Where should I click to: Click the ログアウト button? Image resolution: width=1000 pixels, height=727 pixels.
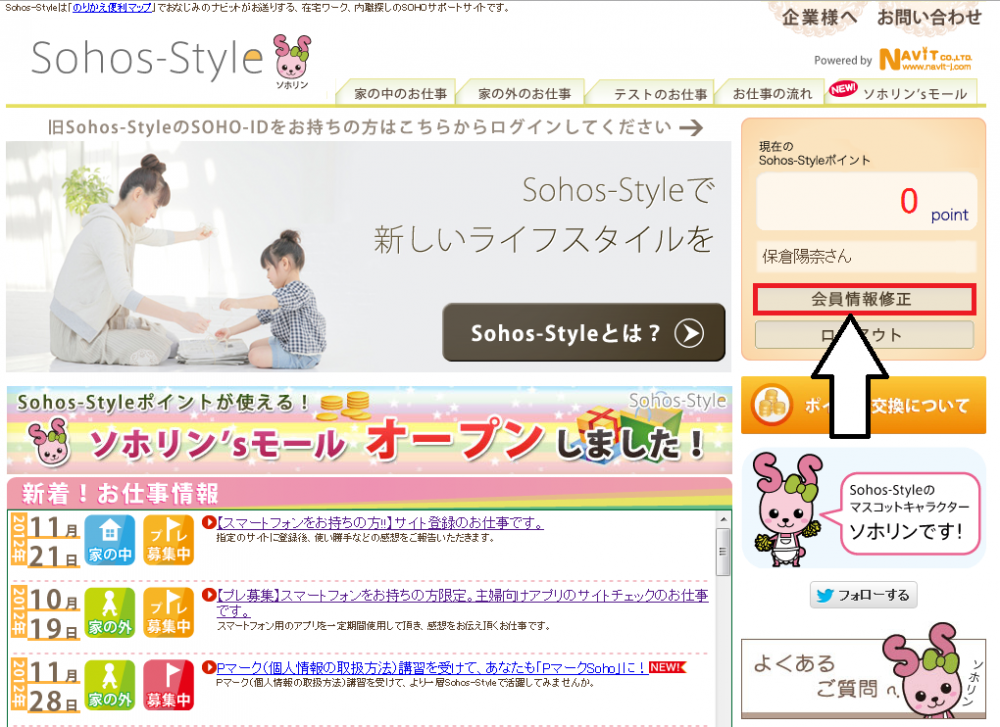pyautogui.click(x=864, y=335)
